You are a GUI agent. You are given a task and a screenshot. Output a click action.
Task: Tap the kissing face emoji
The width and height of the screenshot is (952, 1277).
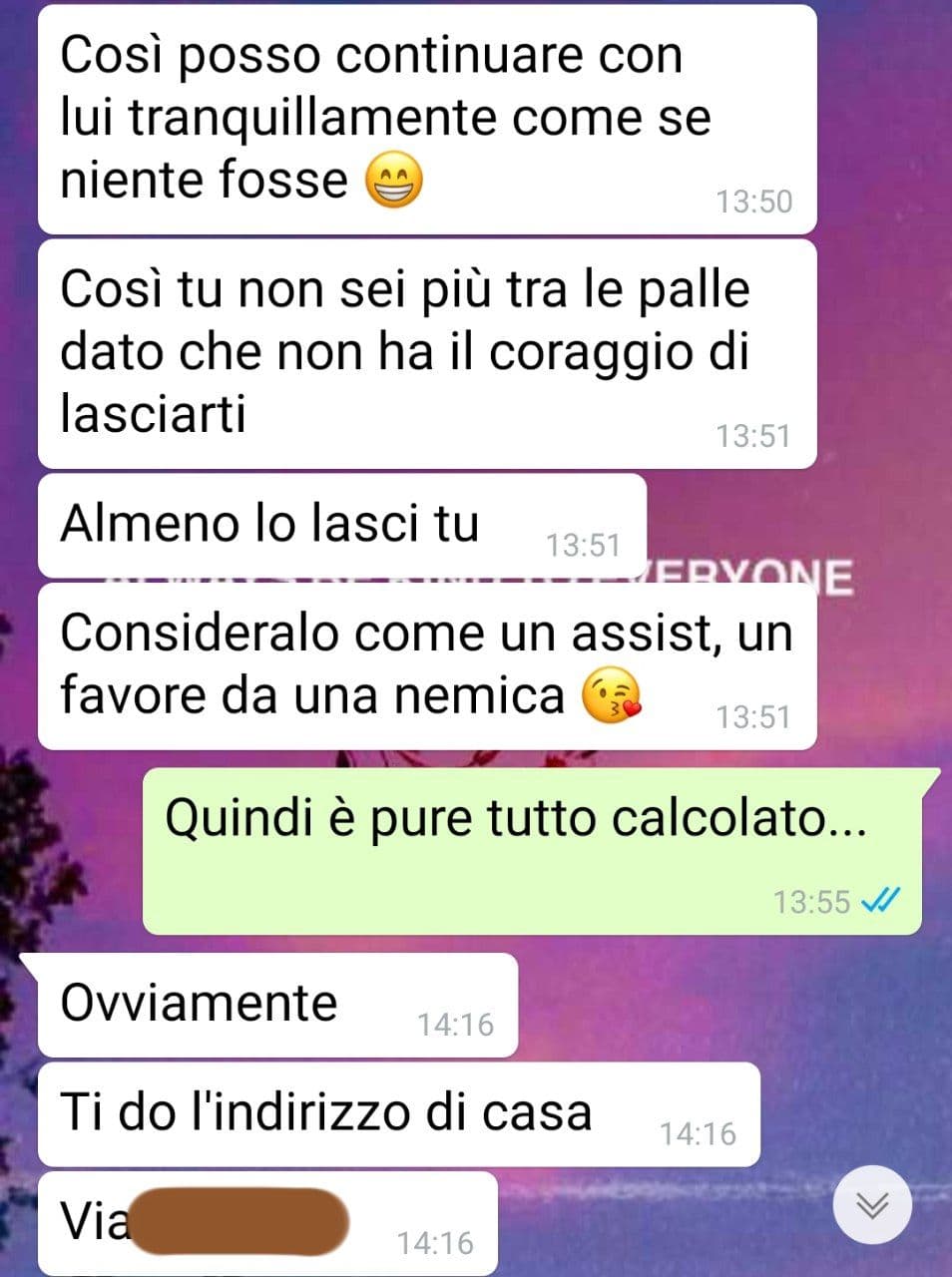611,696
